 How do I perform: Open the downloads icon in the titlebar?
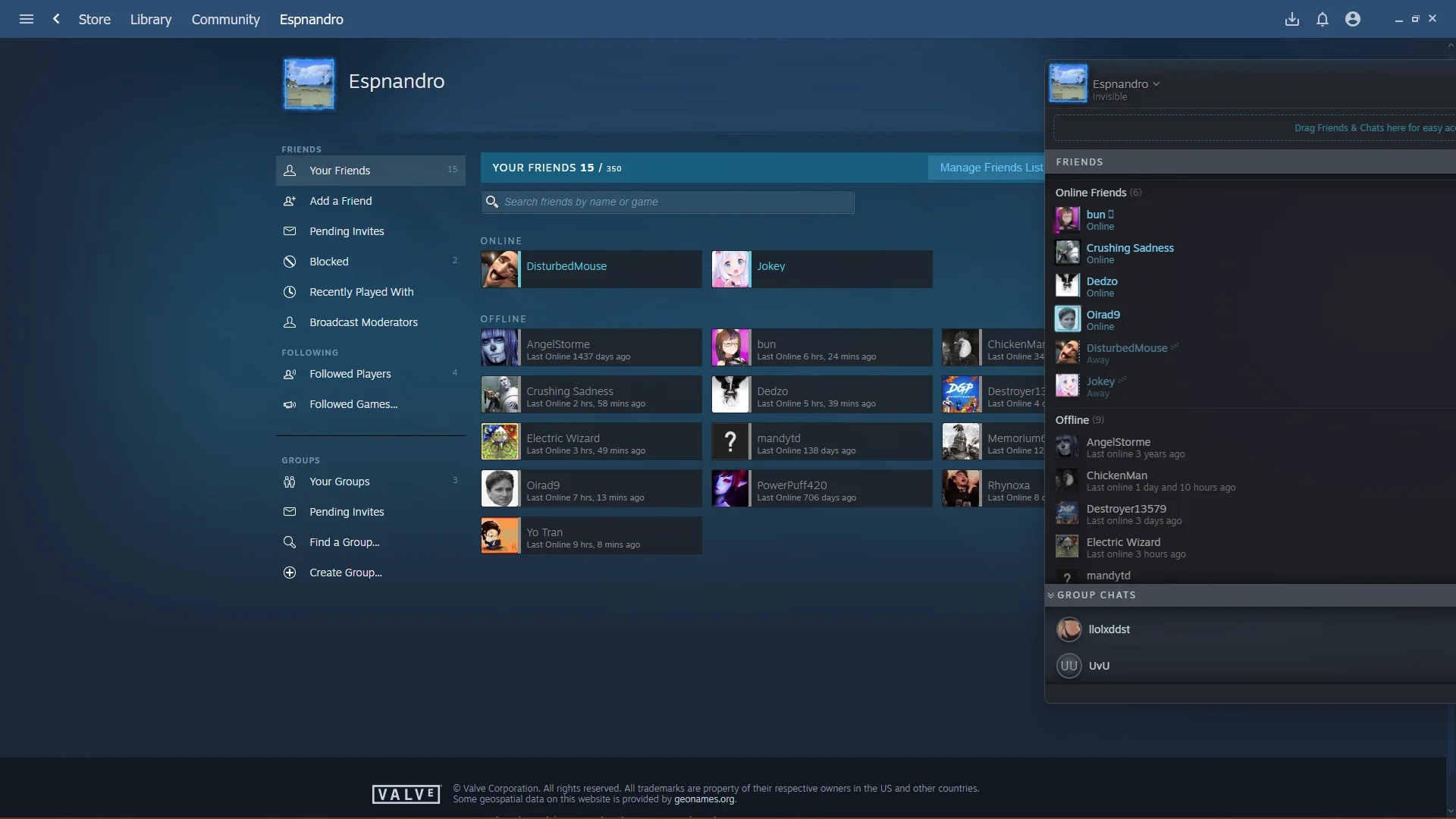(x=1292, y=19)
